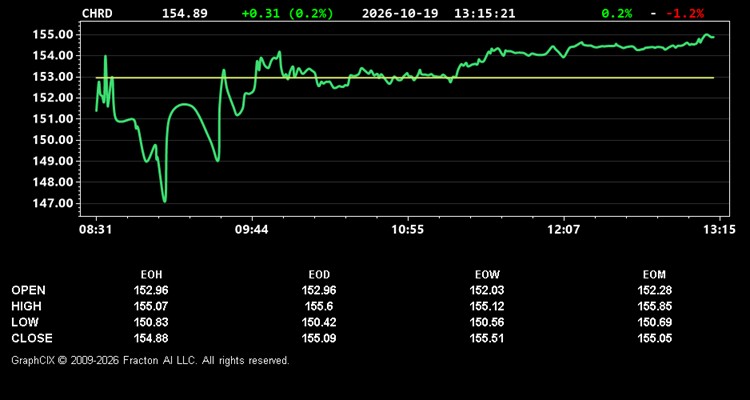Click the EOW column header
The image size is (750, 400).
point(487,275)
